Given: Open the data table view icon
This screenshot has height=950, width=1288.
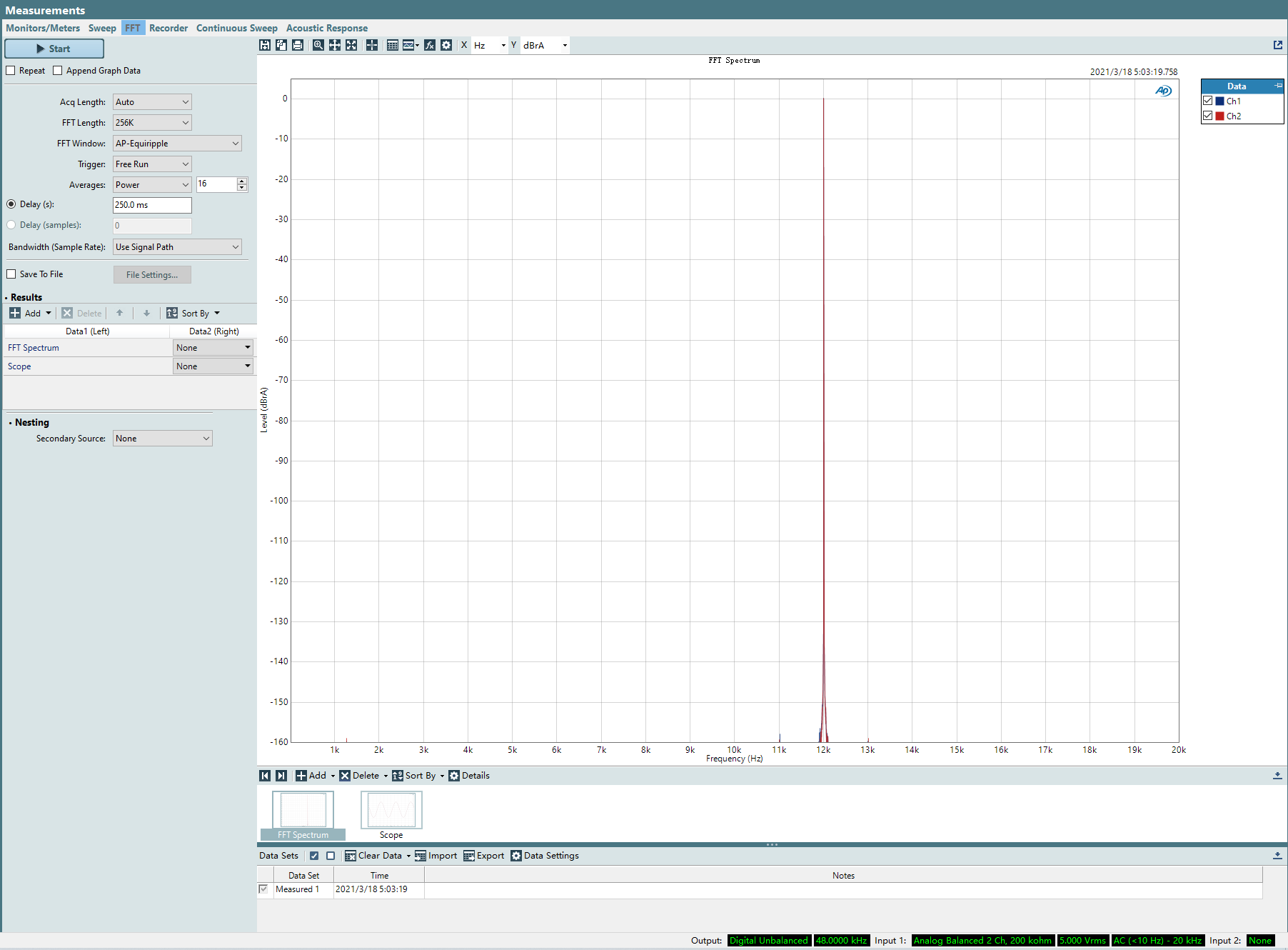Looking at the screenshot, I should click(x=392, y=45).
